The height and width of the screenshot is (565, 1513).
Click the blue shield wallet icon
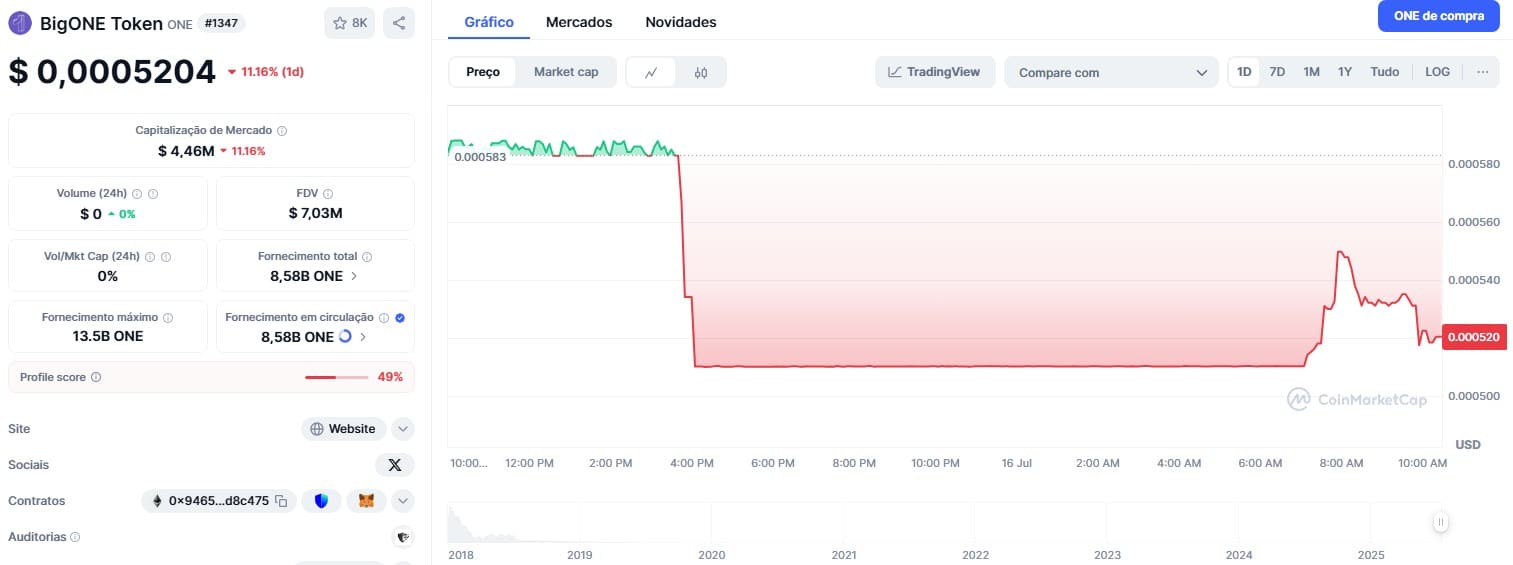321,501
